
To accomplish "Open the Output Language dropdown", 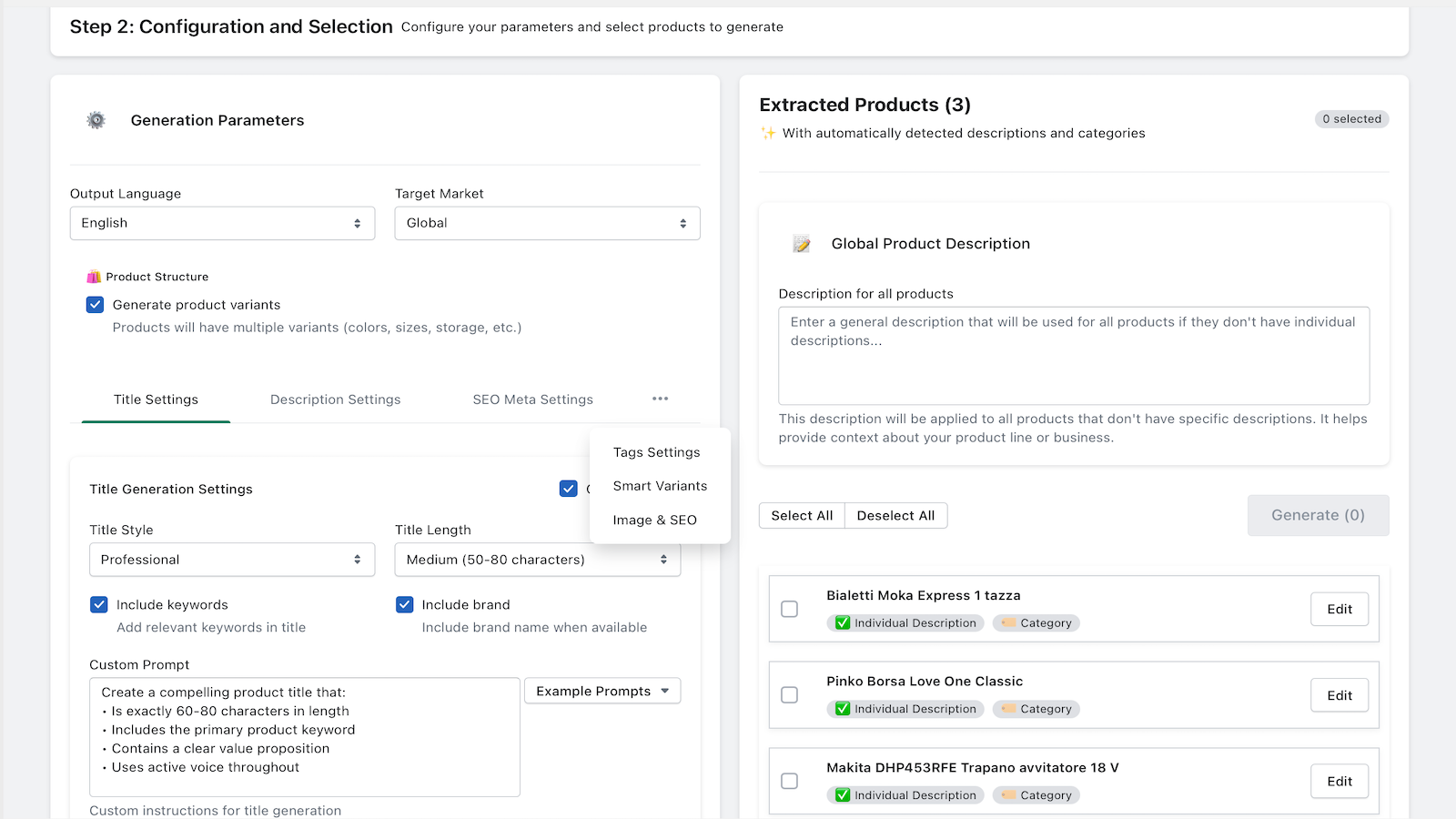I will pyautogui.click(x=222, y=223).
